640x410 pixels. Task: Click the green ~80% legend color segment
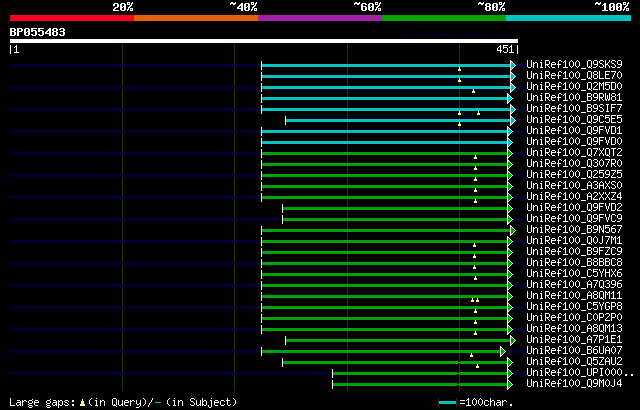pyautogui.click(x=444, y=18)
